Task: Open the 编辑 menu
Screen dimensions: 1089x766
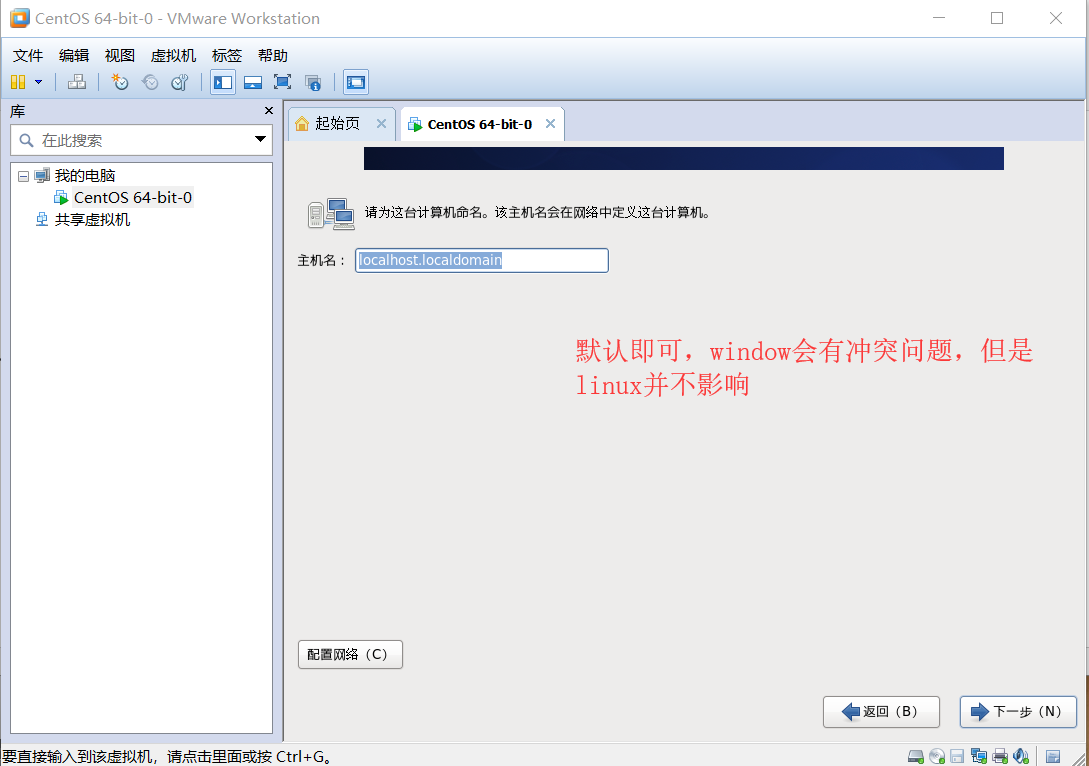Action: (74, 56)
